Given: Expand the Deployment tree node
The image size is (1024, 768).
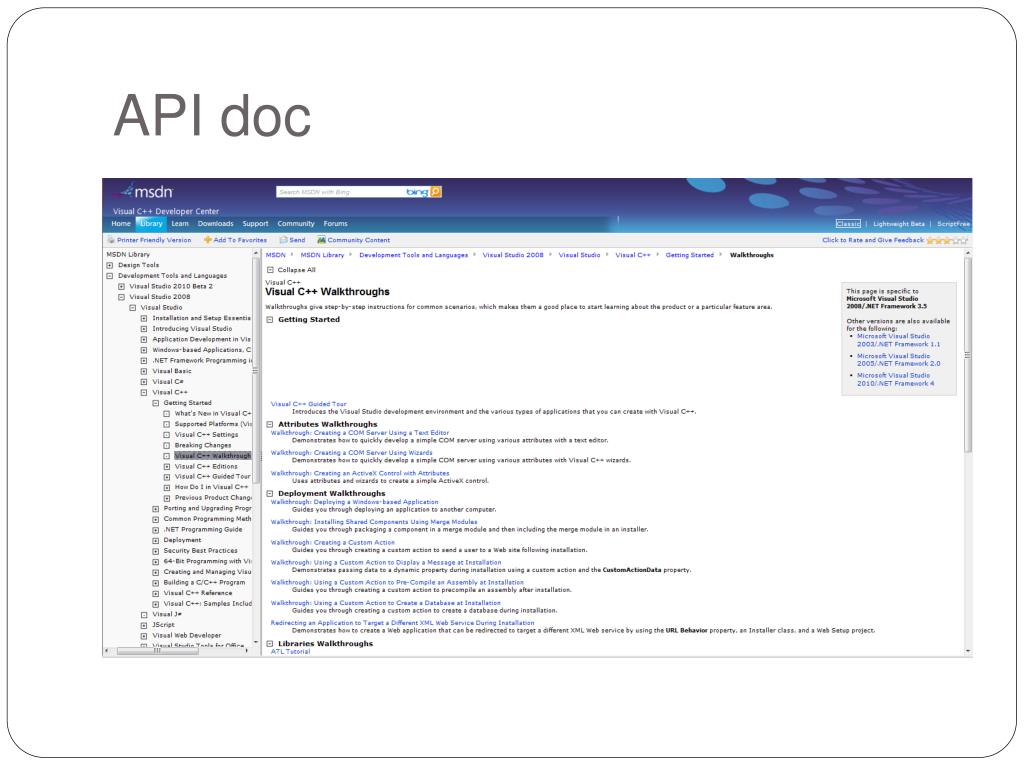Looking at the screenshot, I should [x=155, y=540].
